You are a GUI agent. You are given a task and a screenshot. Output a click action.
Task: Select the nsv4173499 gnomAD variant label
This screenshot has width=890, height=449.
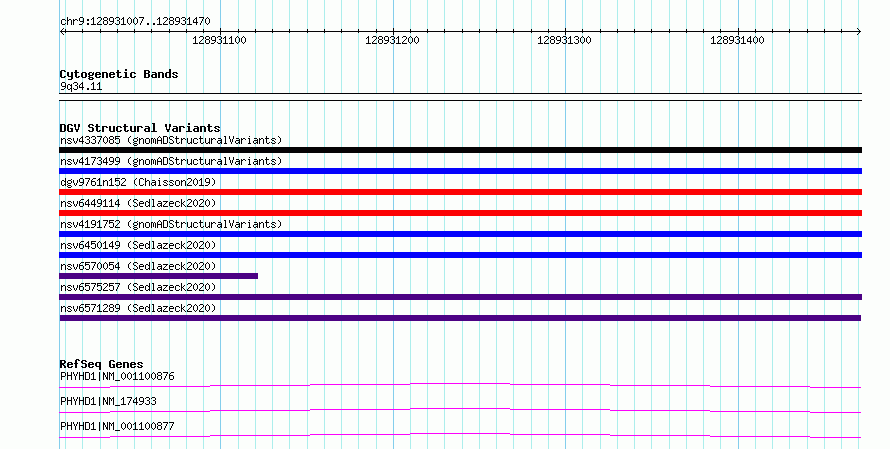171,161
